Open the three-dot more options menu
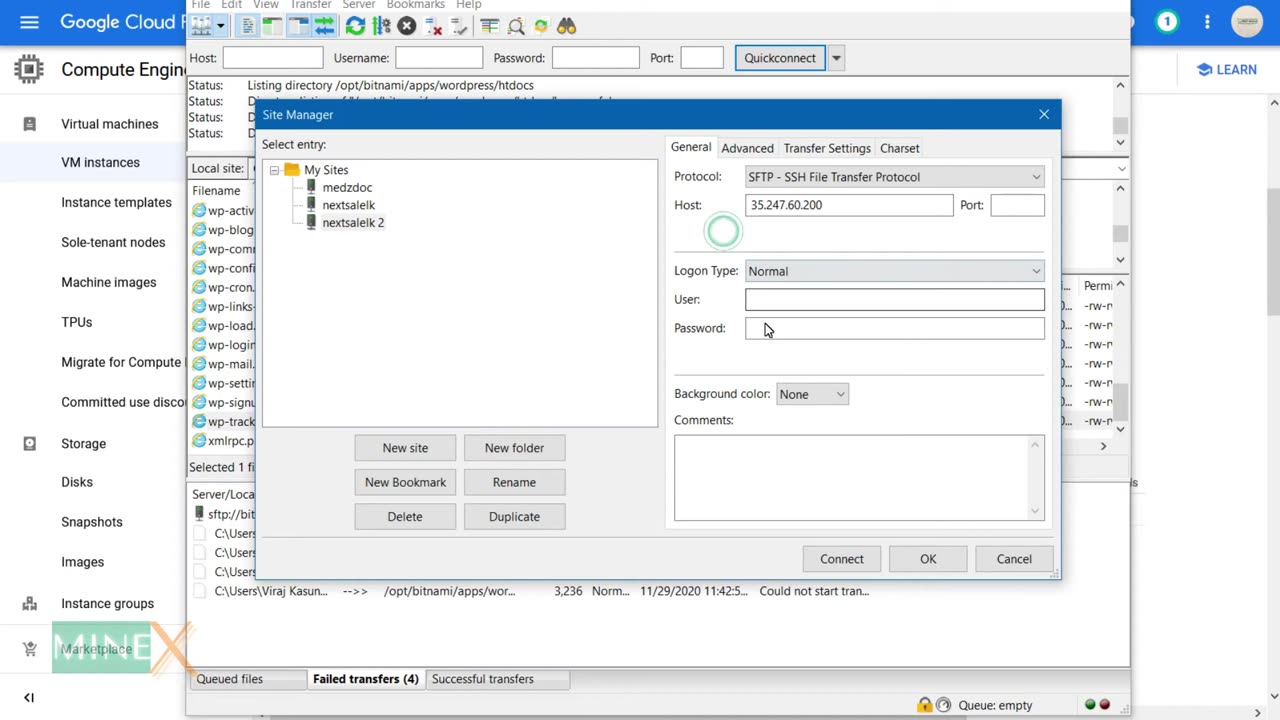Image resolution: width=1280 pixels, height=720 pixels. coord(1207,22)
